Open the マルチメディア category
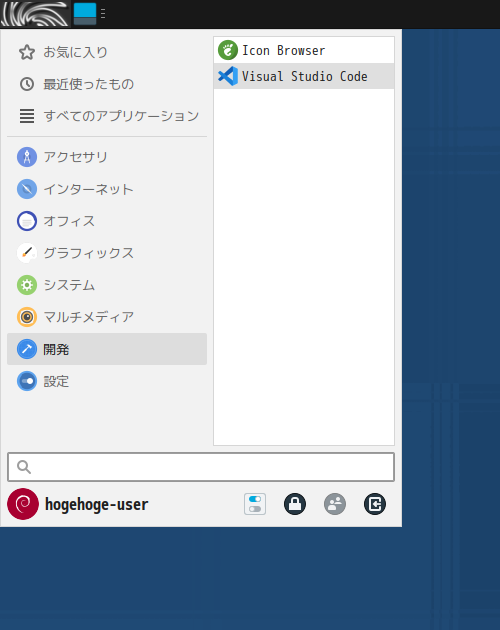This screenshot has width=500, height=630. (107, 317)
